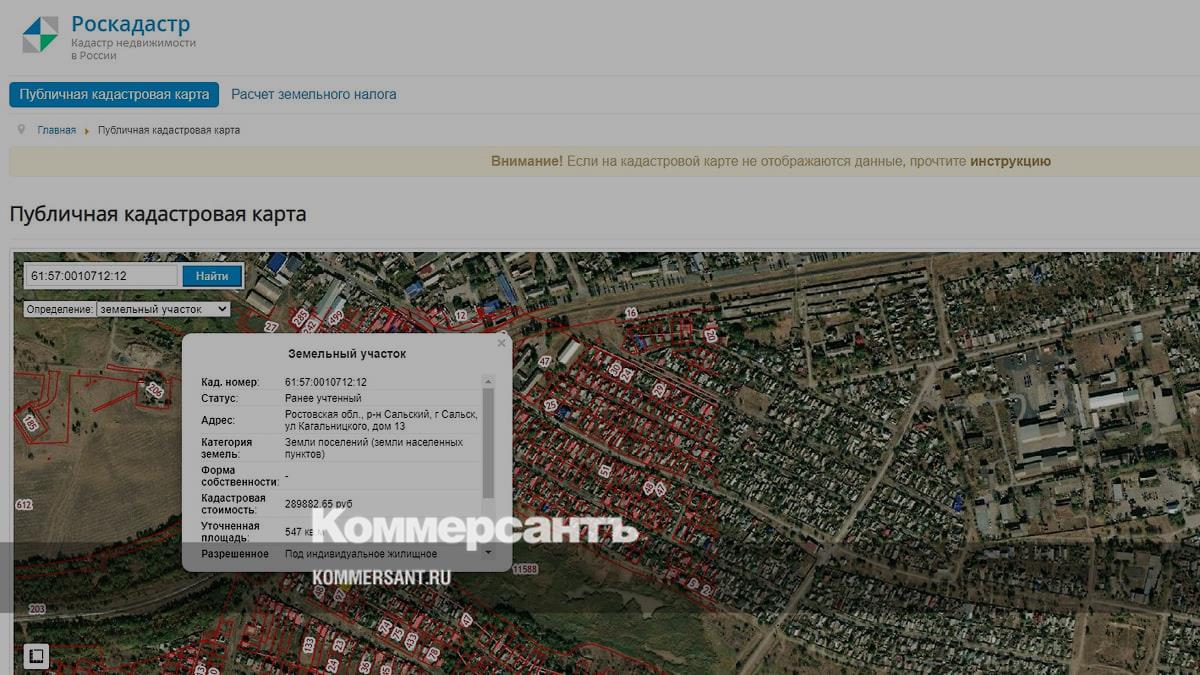
Task: Go to Главная via breadcrumb
Action: point(57,130)
